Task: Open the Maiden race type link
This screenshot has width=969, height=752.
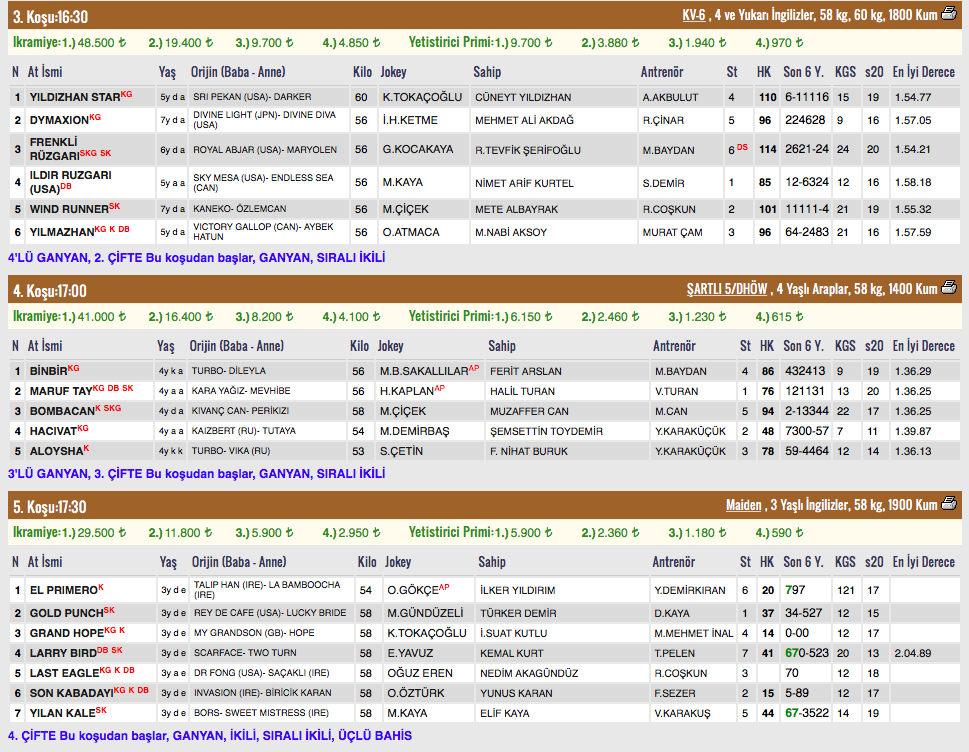Action: 744,506
